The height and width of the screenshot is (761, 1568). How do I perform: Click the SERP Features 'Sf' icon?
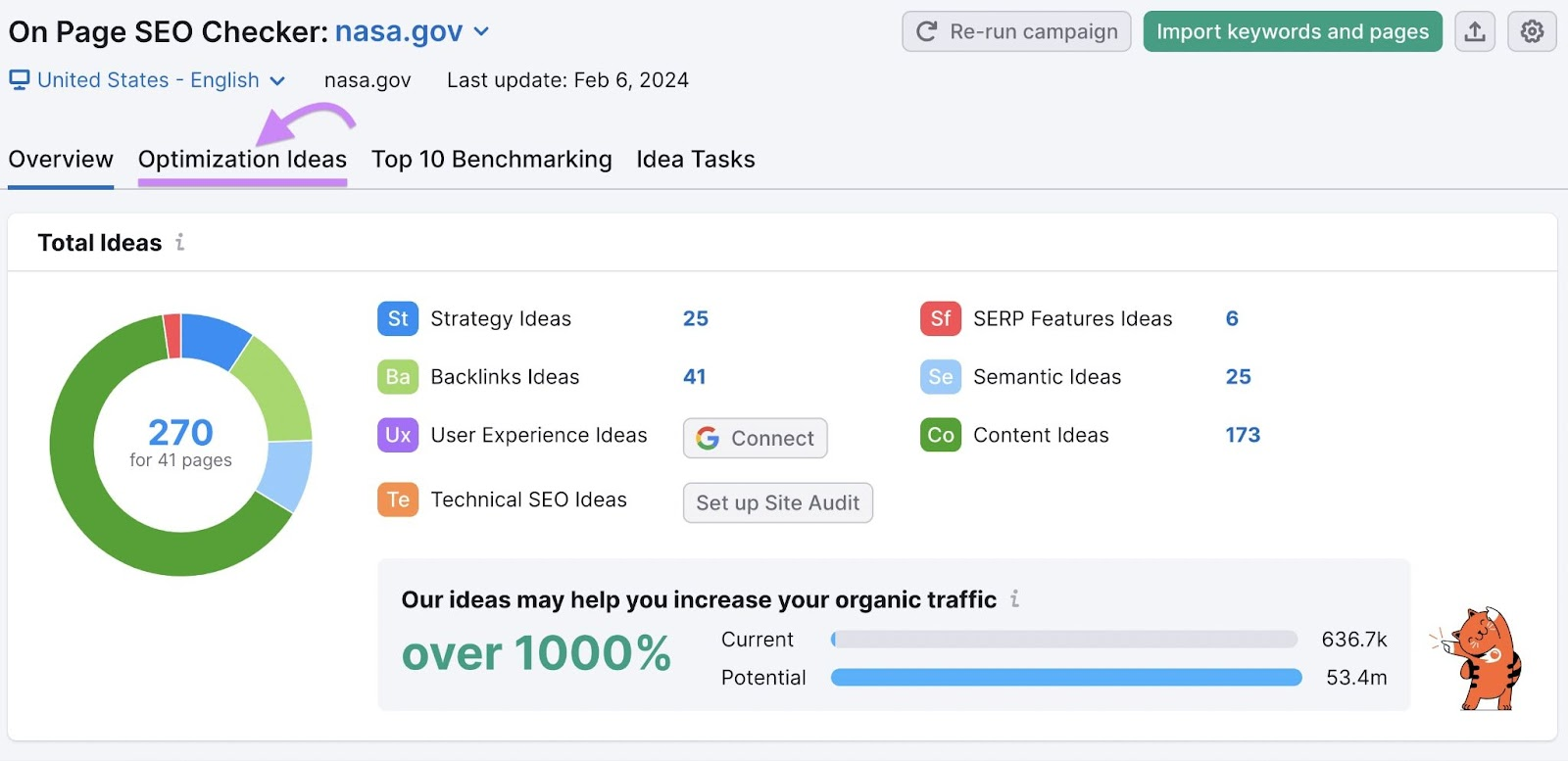click(x=940, y=319)
